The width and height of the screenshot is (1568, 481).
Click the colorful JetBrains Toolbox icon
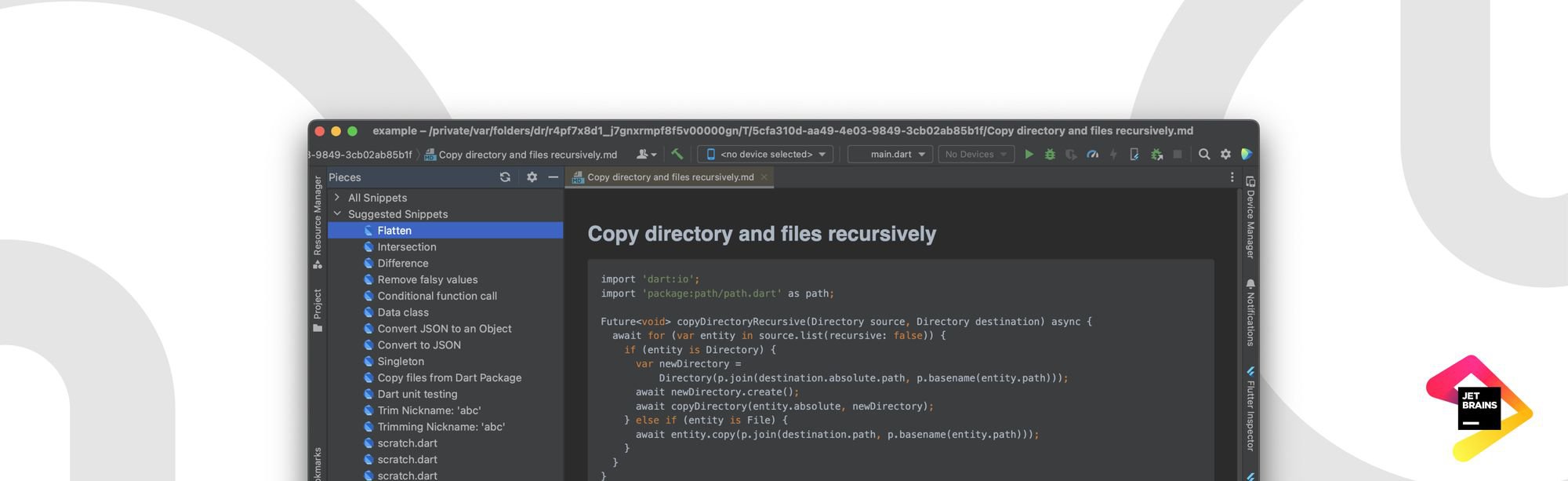[1247, 155]
